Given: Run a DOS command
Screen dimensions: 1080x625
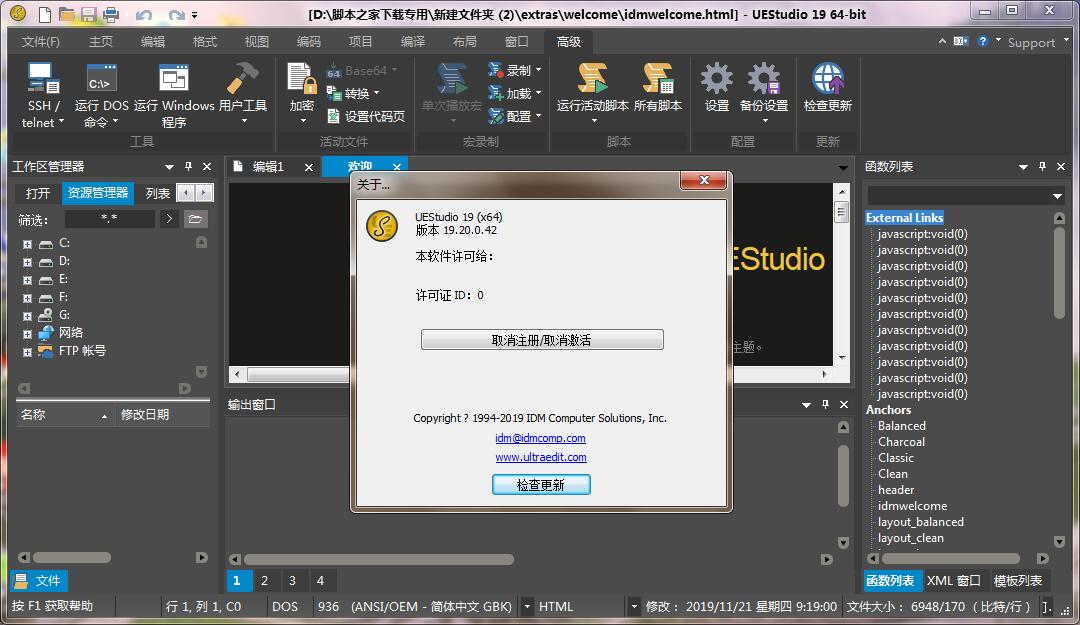Looking at the screenshot, I should pos(101,95).
